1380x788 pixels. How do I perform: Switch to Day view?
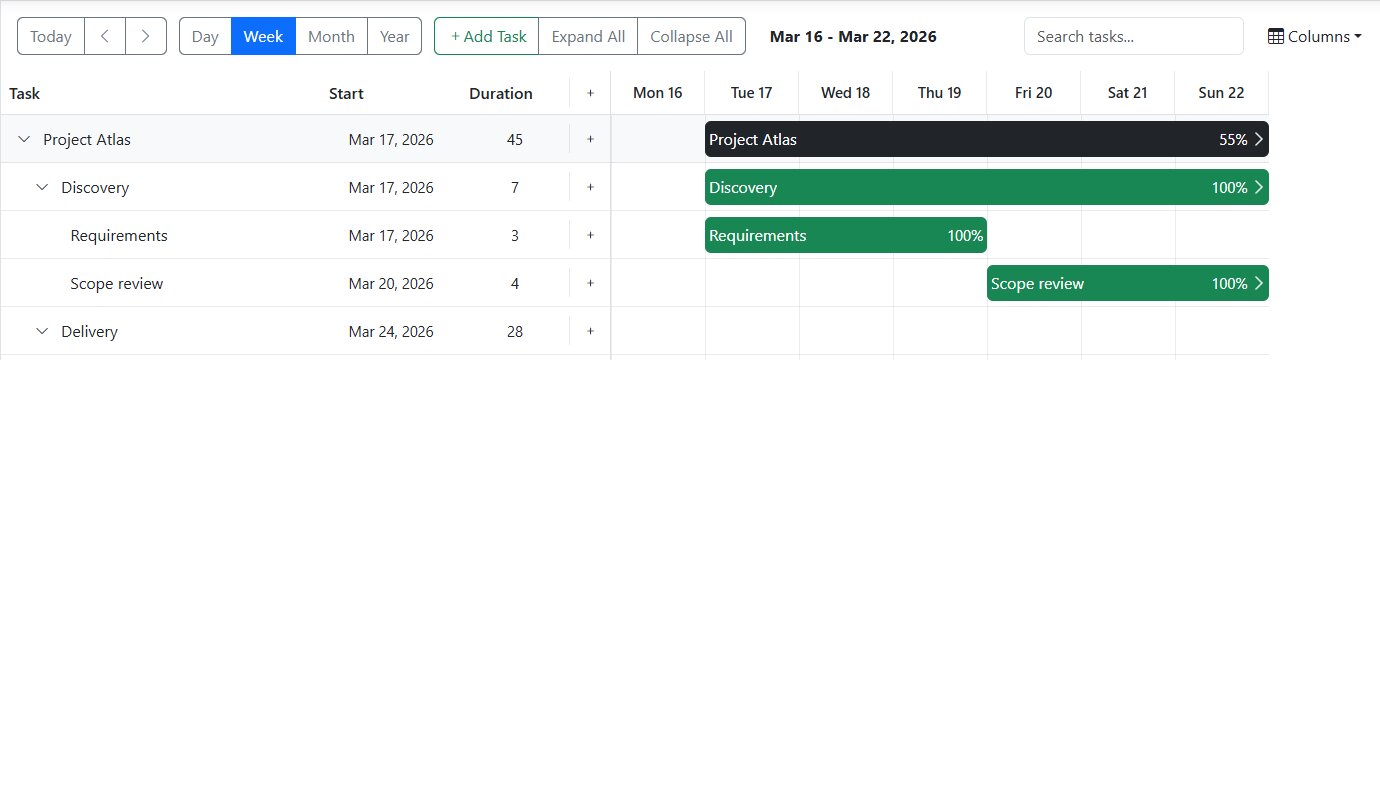pyautogui.click(x=205, y=36)
